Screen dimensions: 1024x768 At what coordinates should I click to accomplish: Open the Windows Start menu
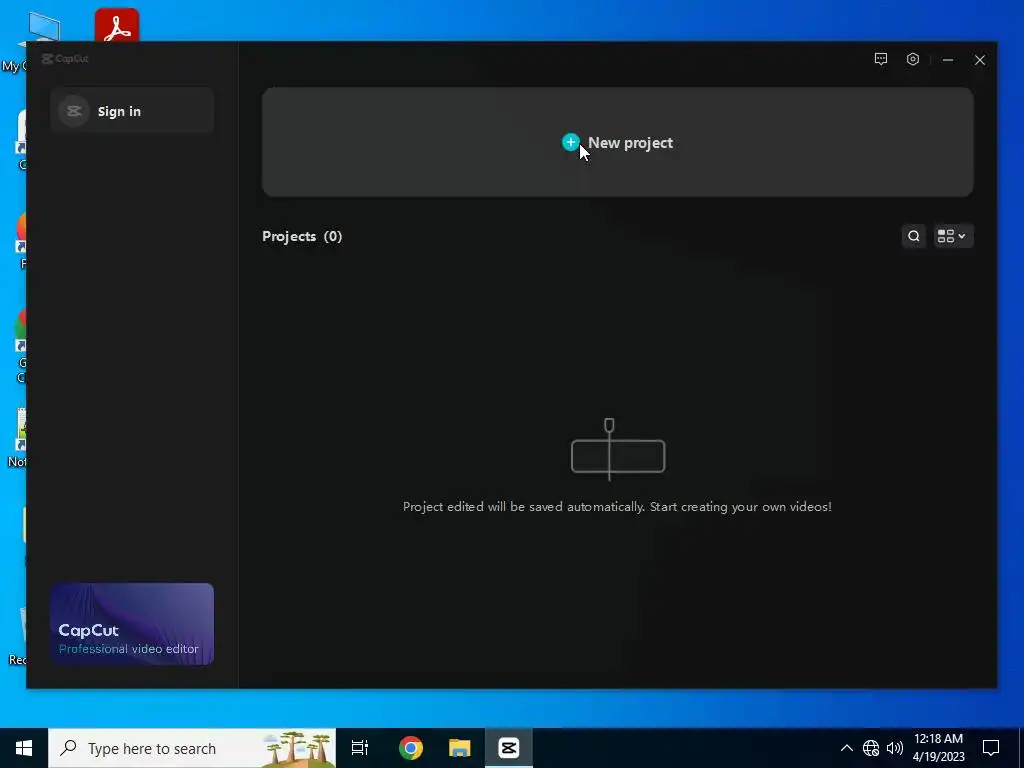point(24,748)
